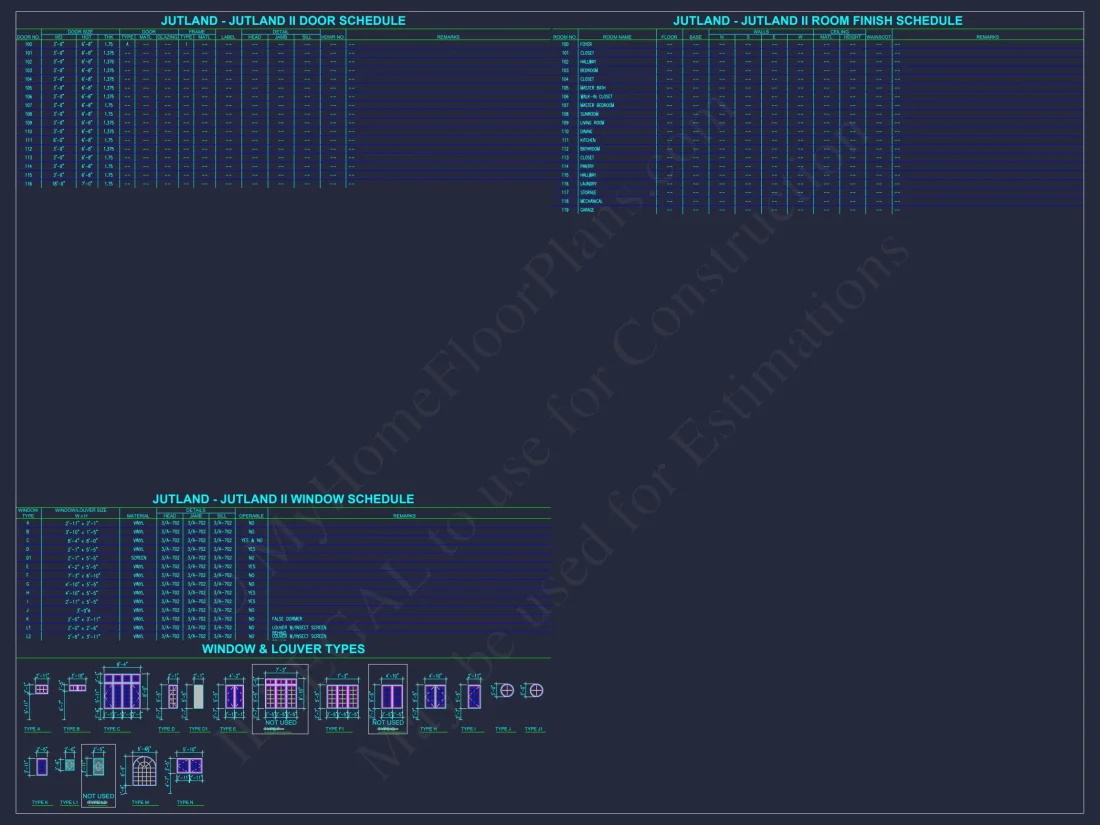Click the Garage row in room finish schedule
This screenshot has height=825, width=1100.
[x=587, y=211]
